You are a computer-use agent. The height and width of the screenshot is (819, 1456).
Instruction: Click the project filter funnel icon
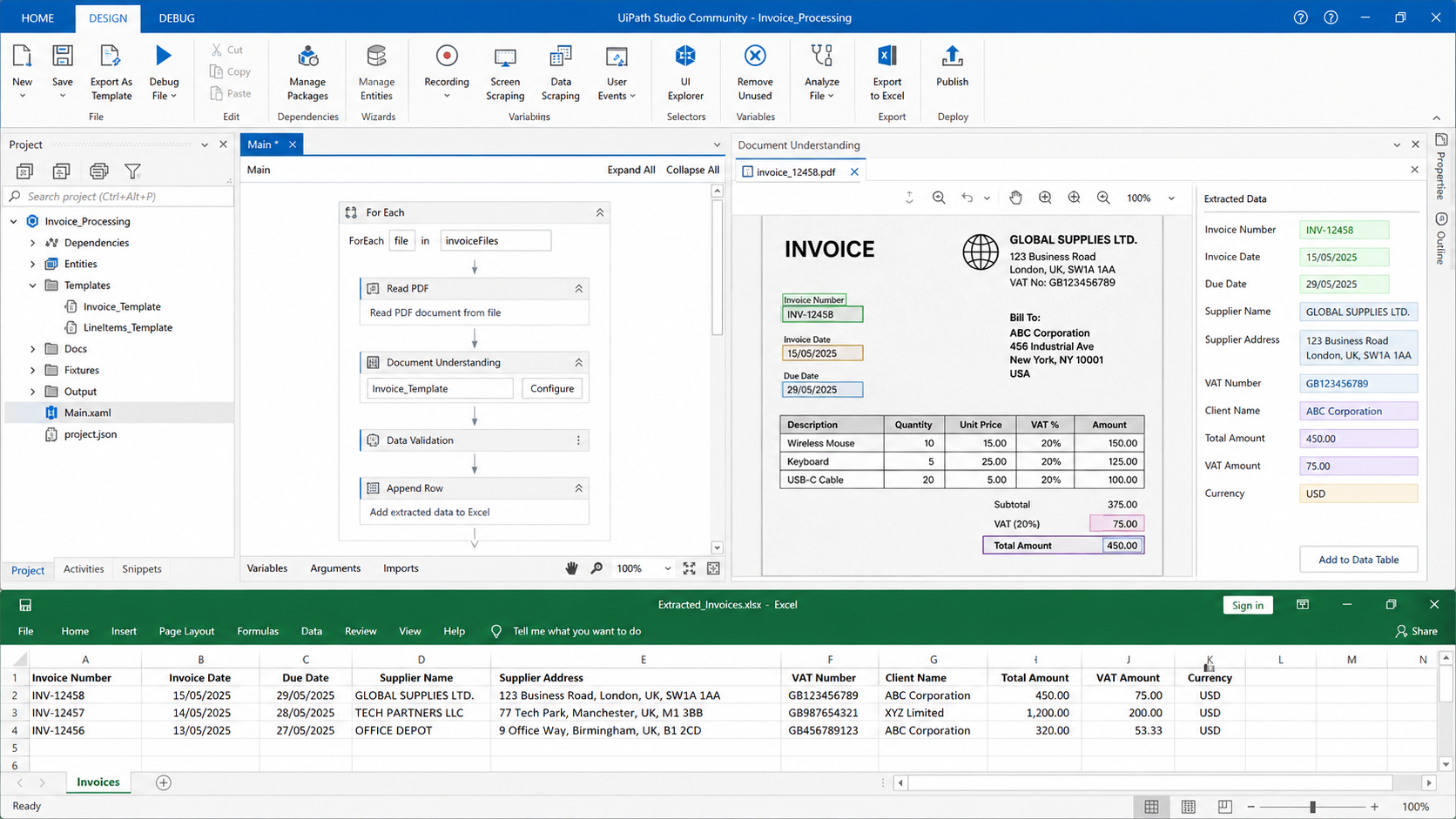pyautogui.click(x=132, y=171)
